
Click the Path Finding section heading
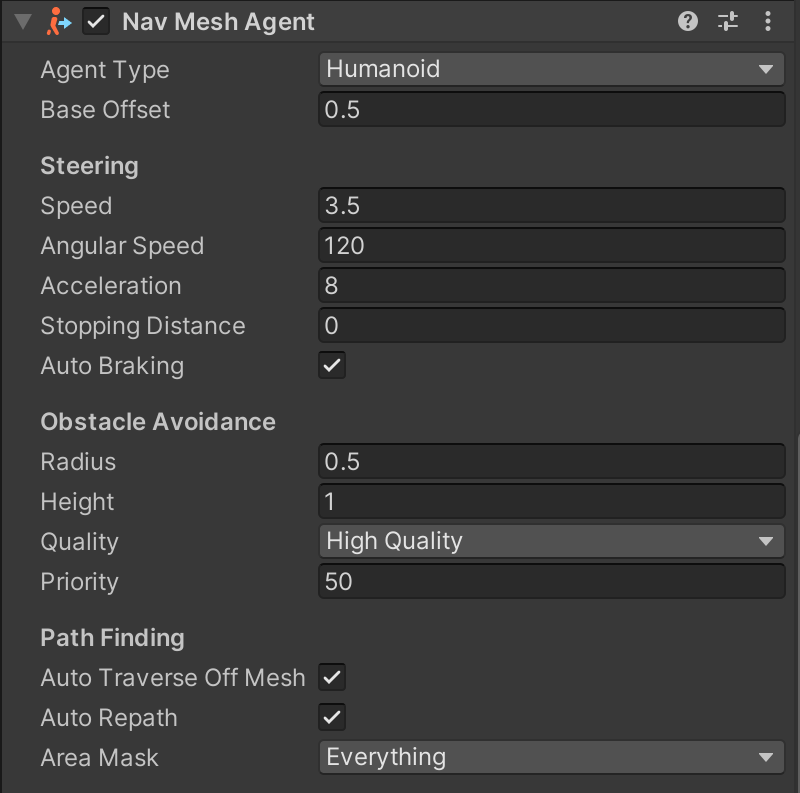click(112, 638)
